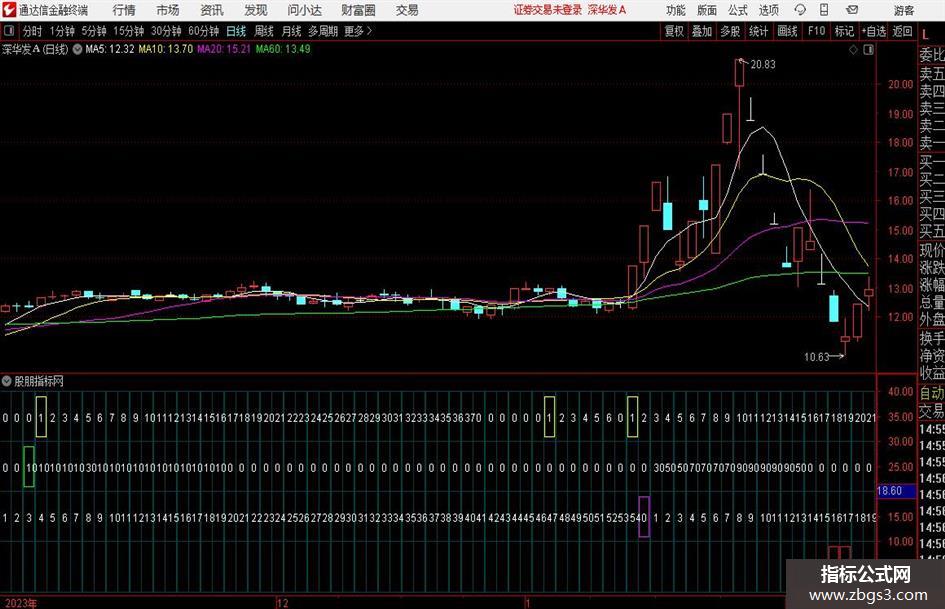Open the 画线 drawing tools

click(788, 31)
